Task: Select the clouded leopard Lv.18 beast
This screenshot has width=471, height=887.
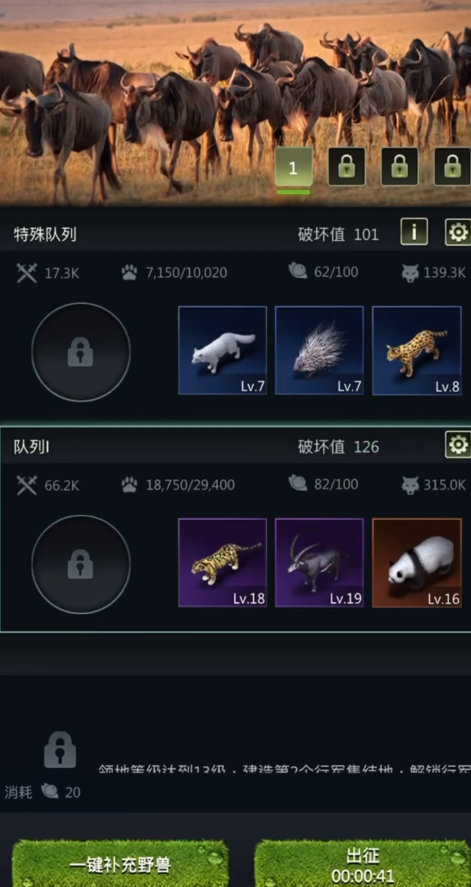Action: 222,562
